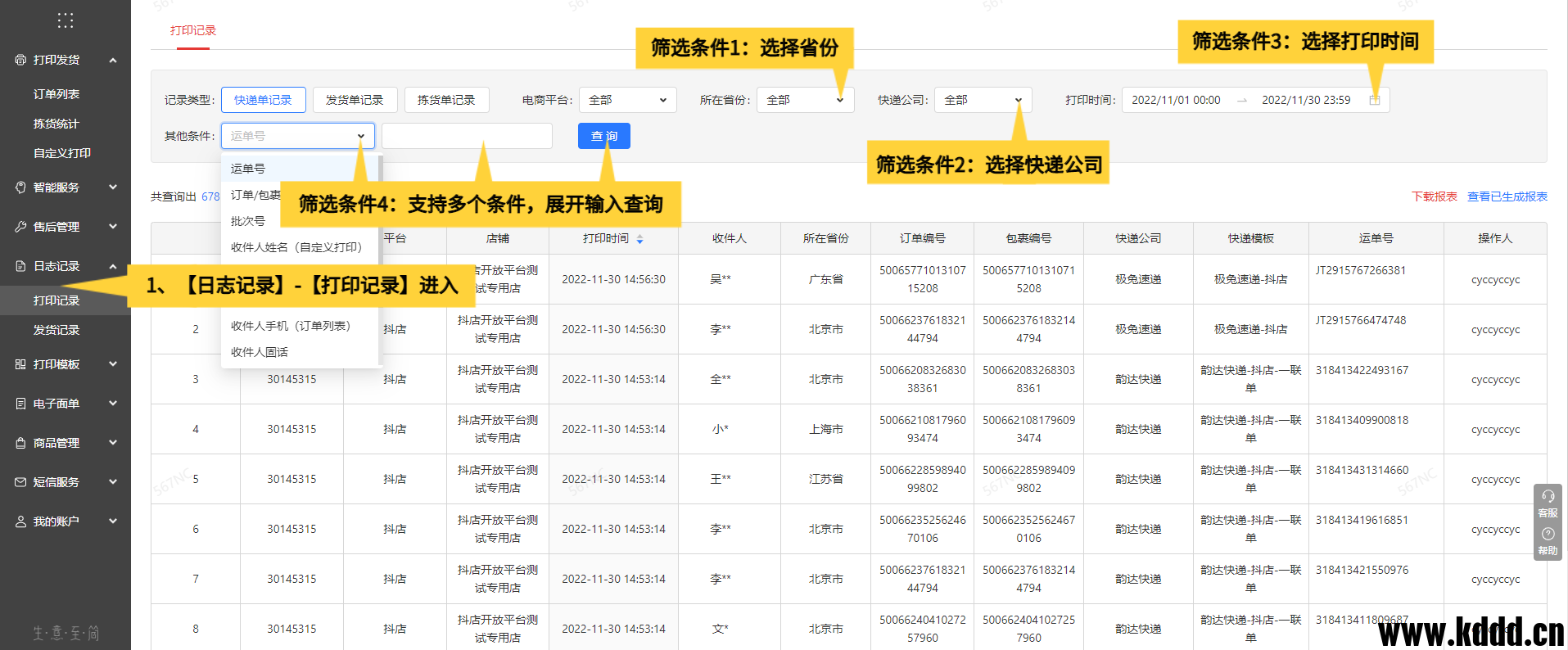
Task: Expand the 售后管理 sidebar section
Action: 113,227
